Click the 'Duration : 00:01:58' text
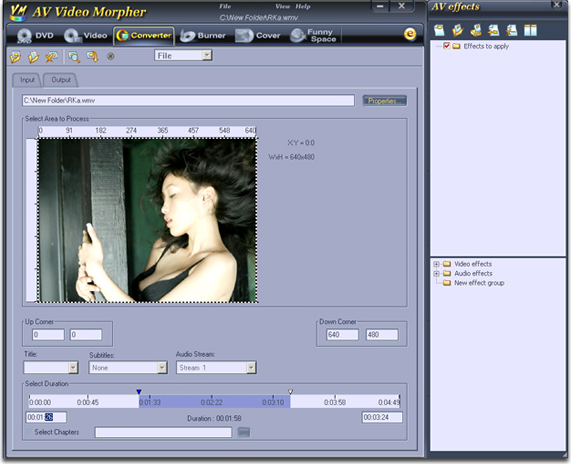Image resolution: width=571 pixels, height=464 pixels. pos(214,418)
